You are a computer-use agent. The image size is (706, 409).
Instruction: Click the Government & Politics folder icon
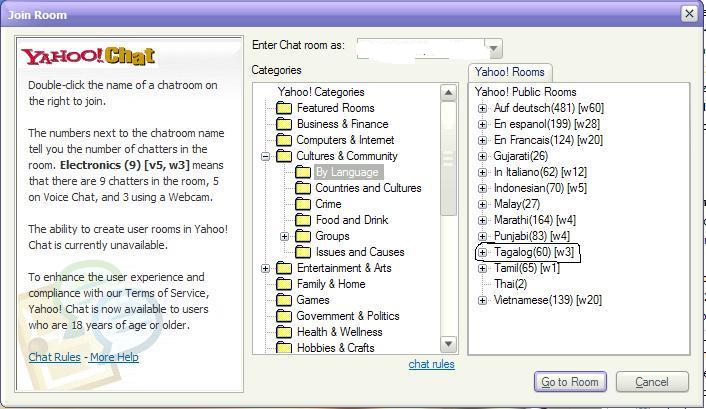(x=284, y=316)
